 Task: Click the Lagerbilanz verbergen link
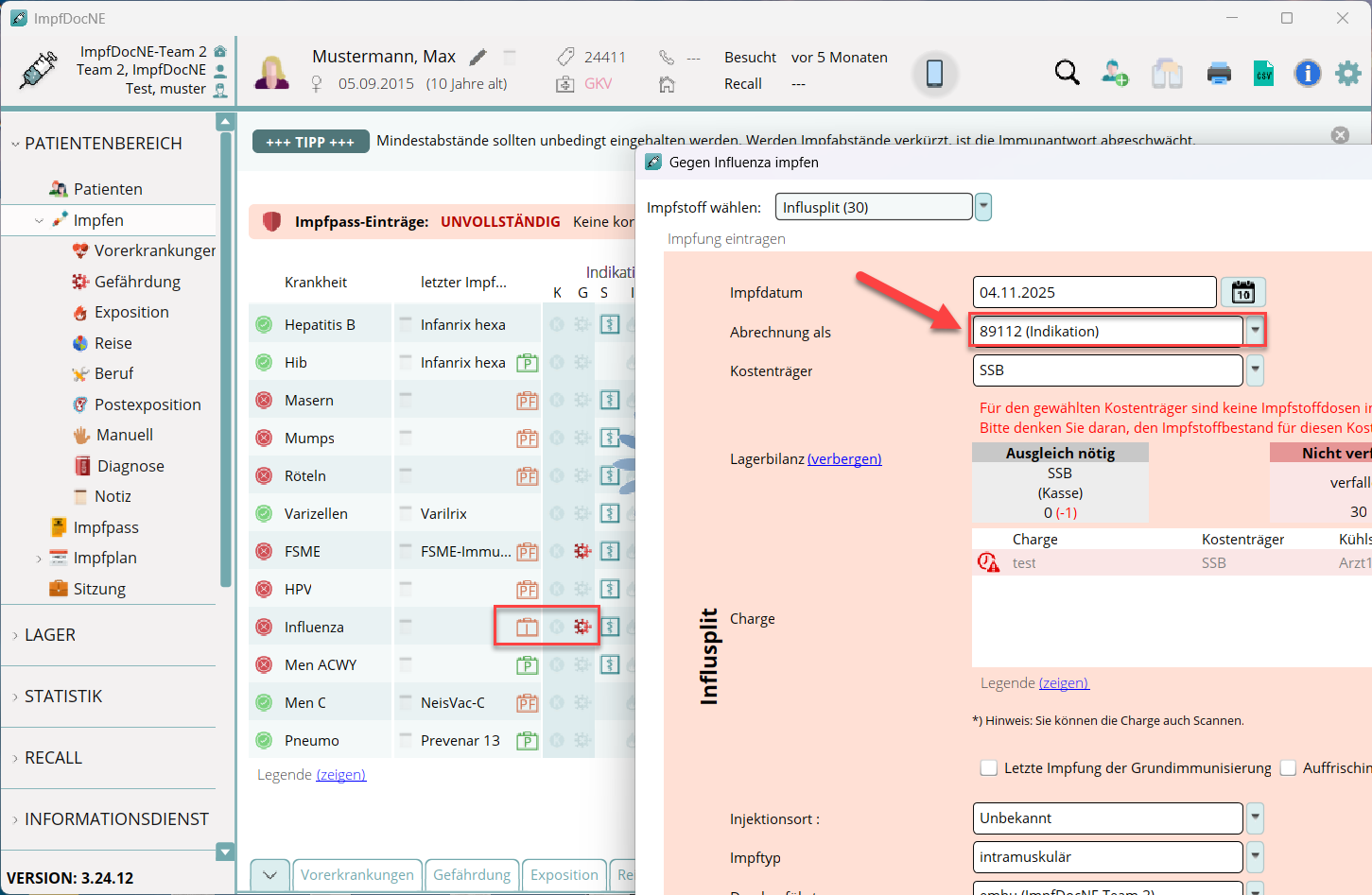coord(844,459)
